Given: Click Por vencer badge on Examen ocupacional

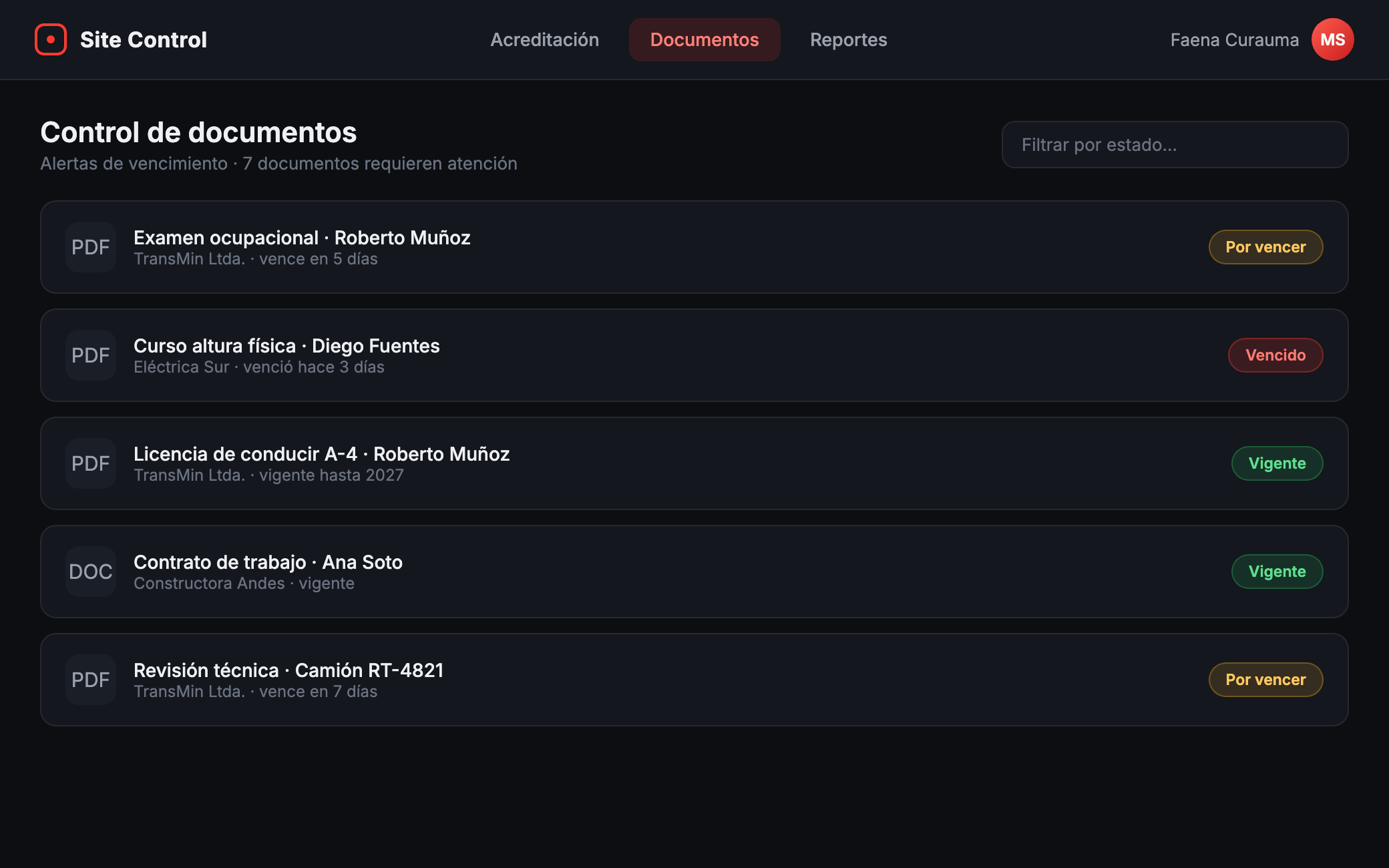Looking at the screenshot, I should [x=1265, y=247].
